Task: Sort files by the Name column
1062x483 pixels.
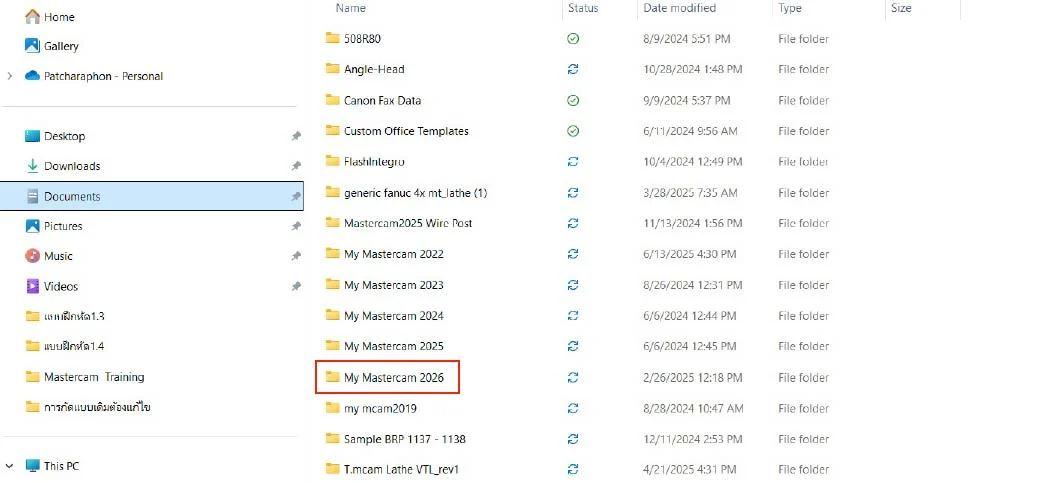Action: coord(351,8)
